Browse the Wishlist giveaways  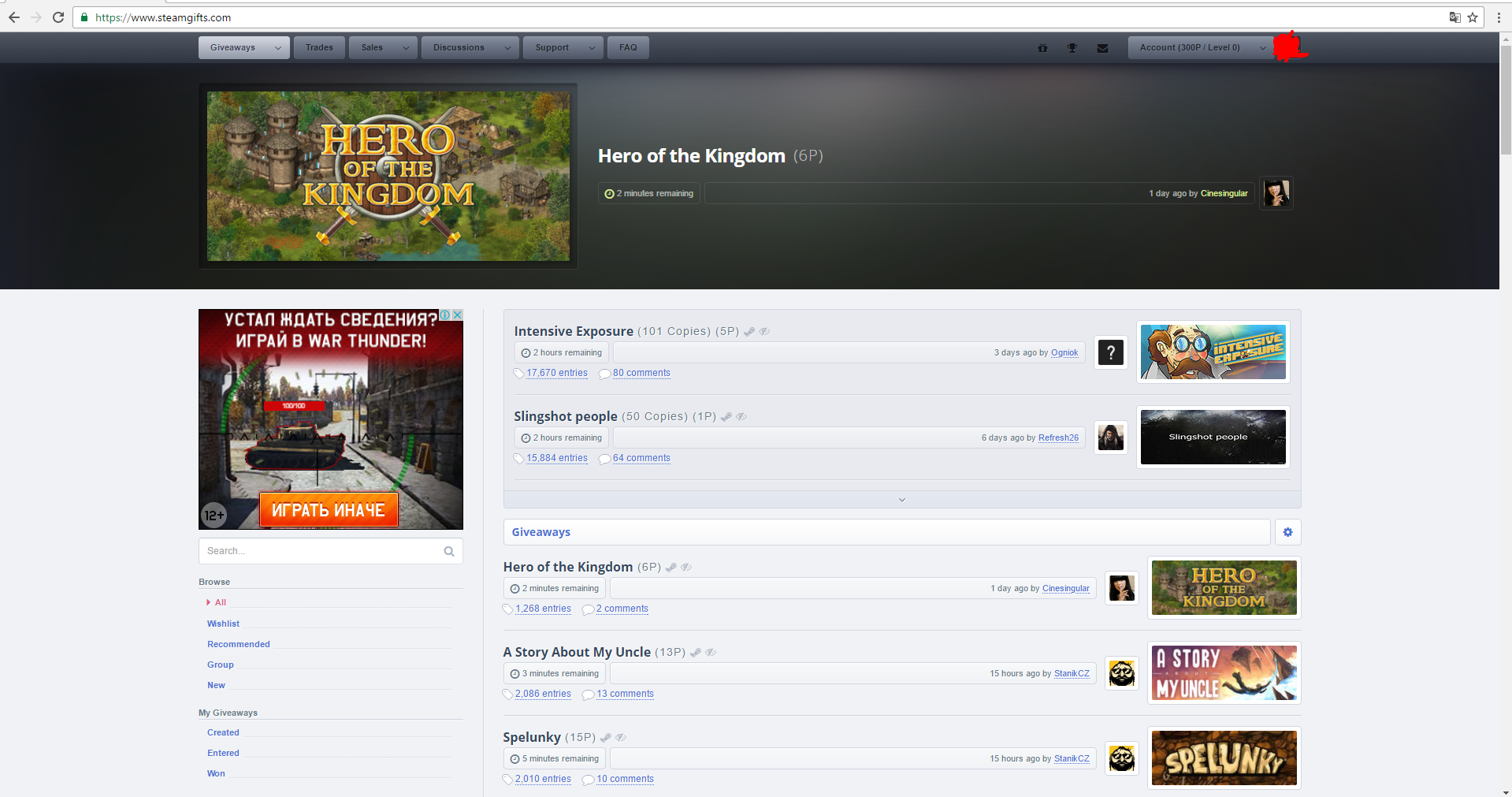coord(224,624)
